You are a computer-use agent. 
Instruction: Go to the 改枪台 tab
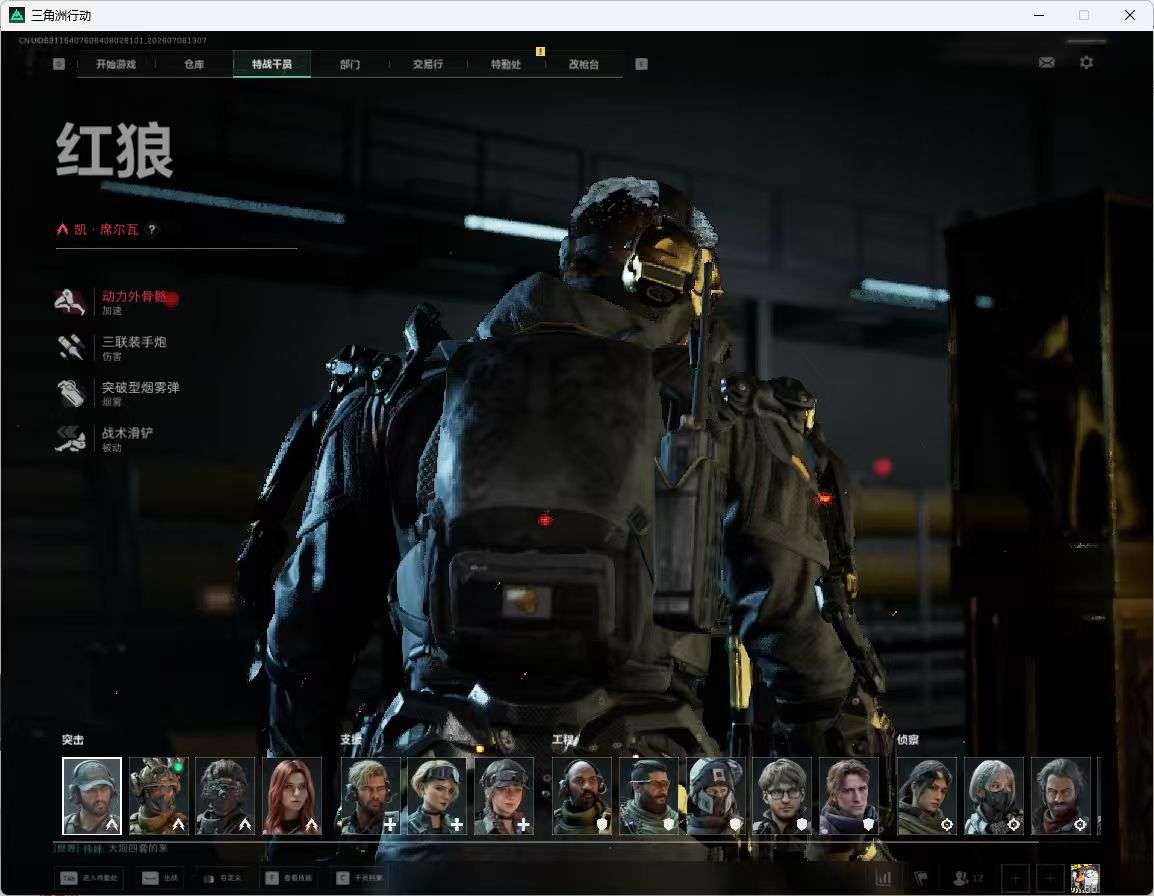tap(584, 64)
